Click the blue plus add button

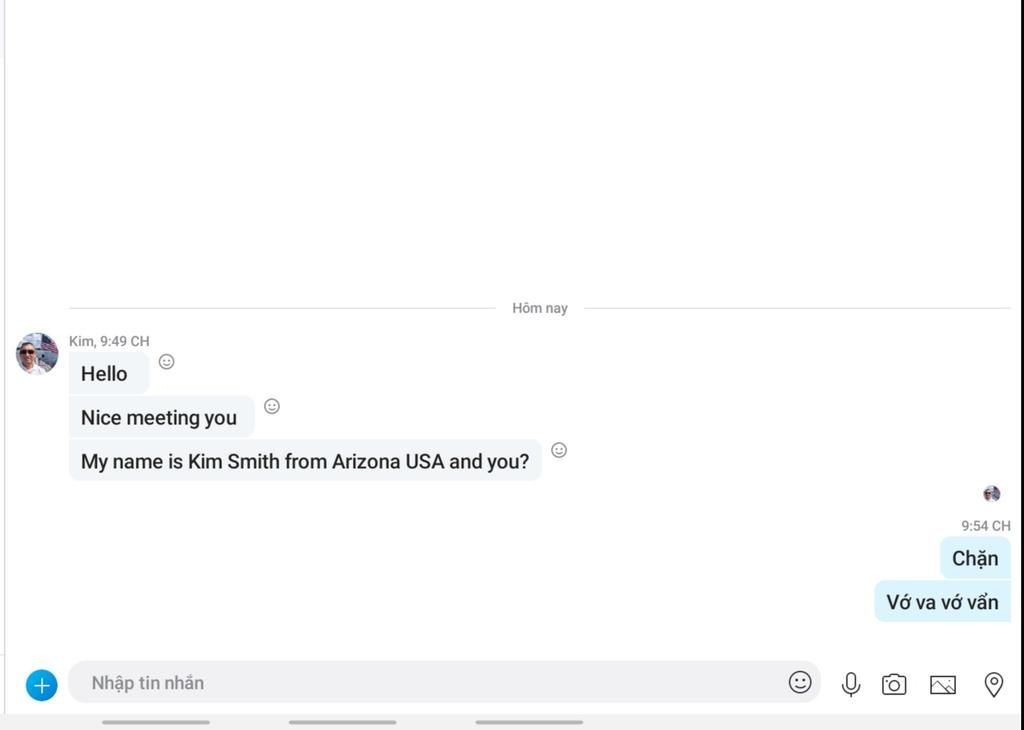pyautogui.click(x=41, y=685)
